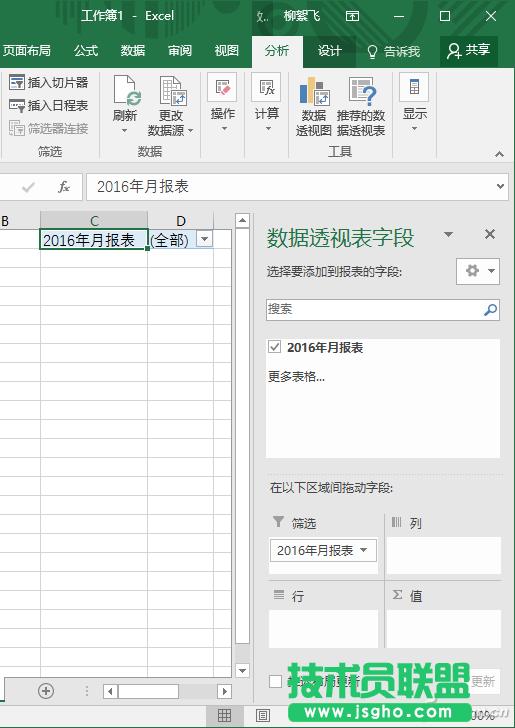The width and height of the screenshot is (515, 728).
Task: Close the PivotTable Fields pane
Action: pos(489,234)
